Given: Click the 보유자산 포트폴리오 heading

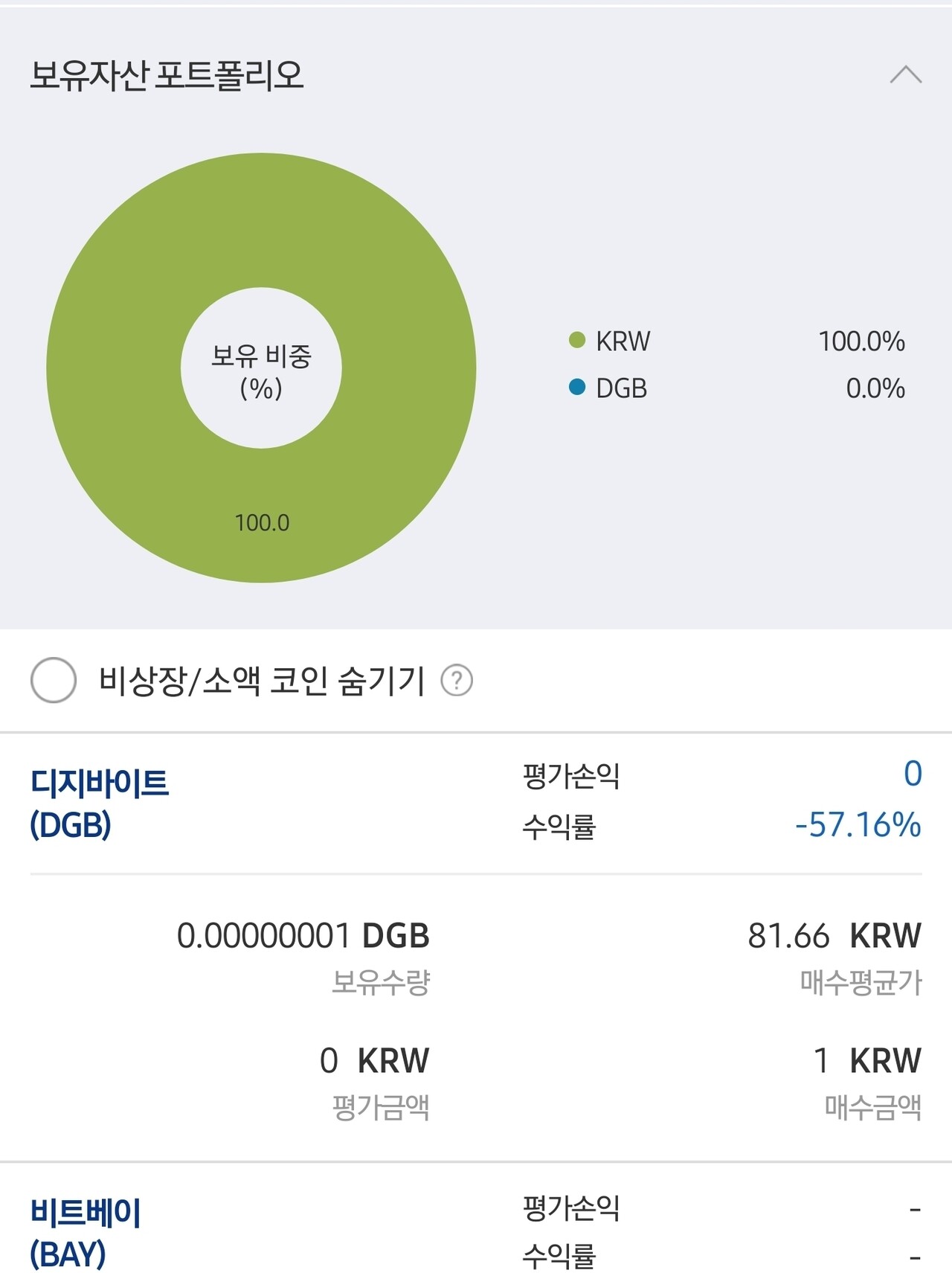Looking at the screenshot, I should pos(167,75).
